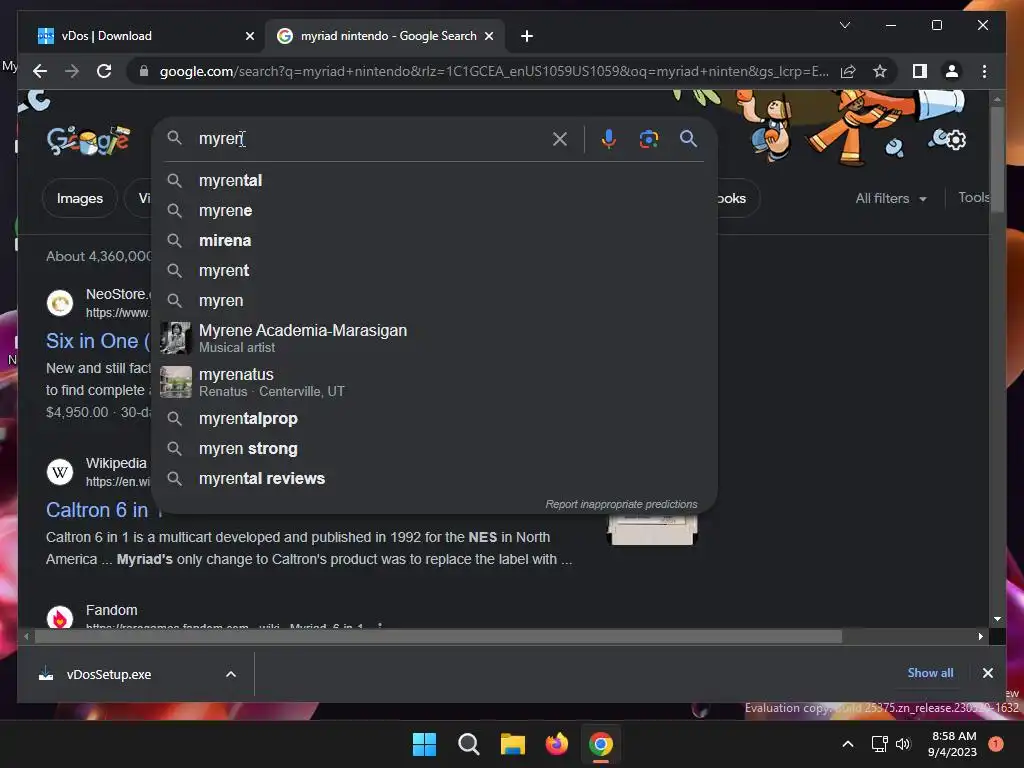Open Chrome profile icon
Image resolution: width=1024 pixels, height=768 pixels.
click(952, 71)
